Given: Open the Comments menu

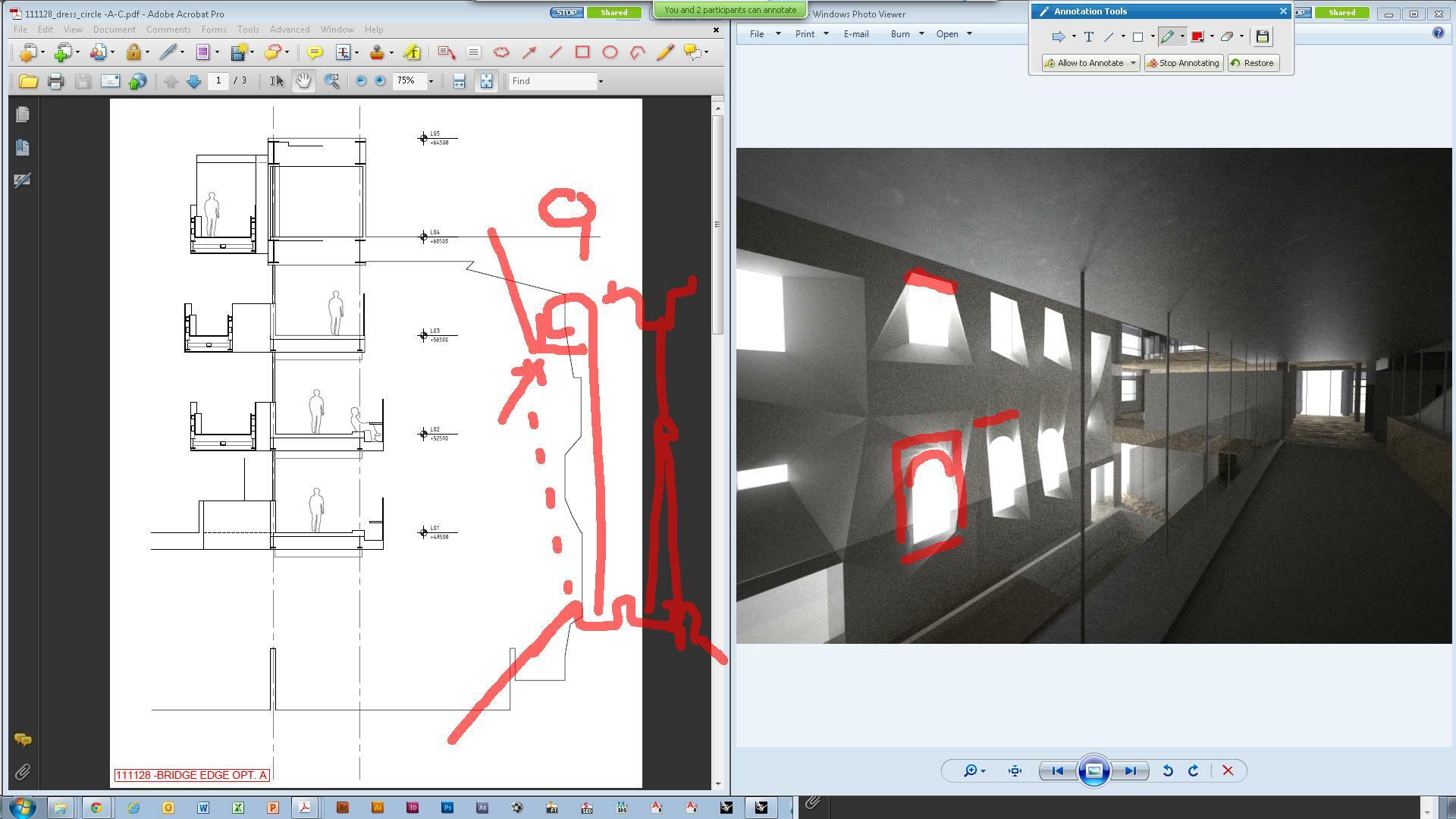Looking at the screenshot, I should pos(168,30).
